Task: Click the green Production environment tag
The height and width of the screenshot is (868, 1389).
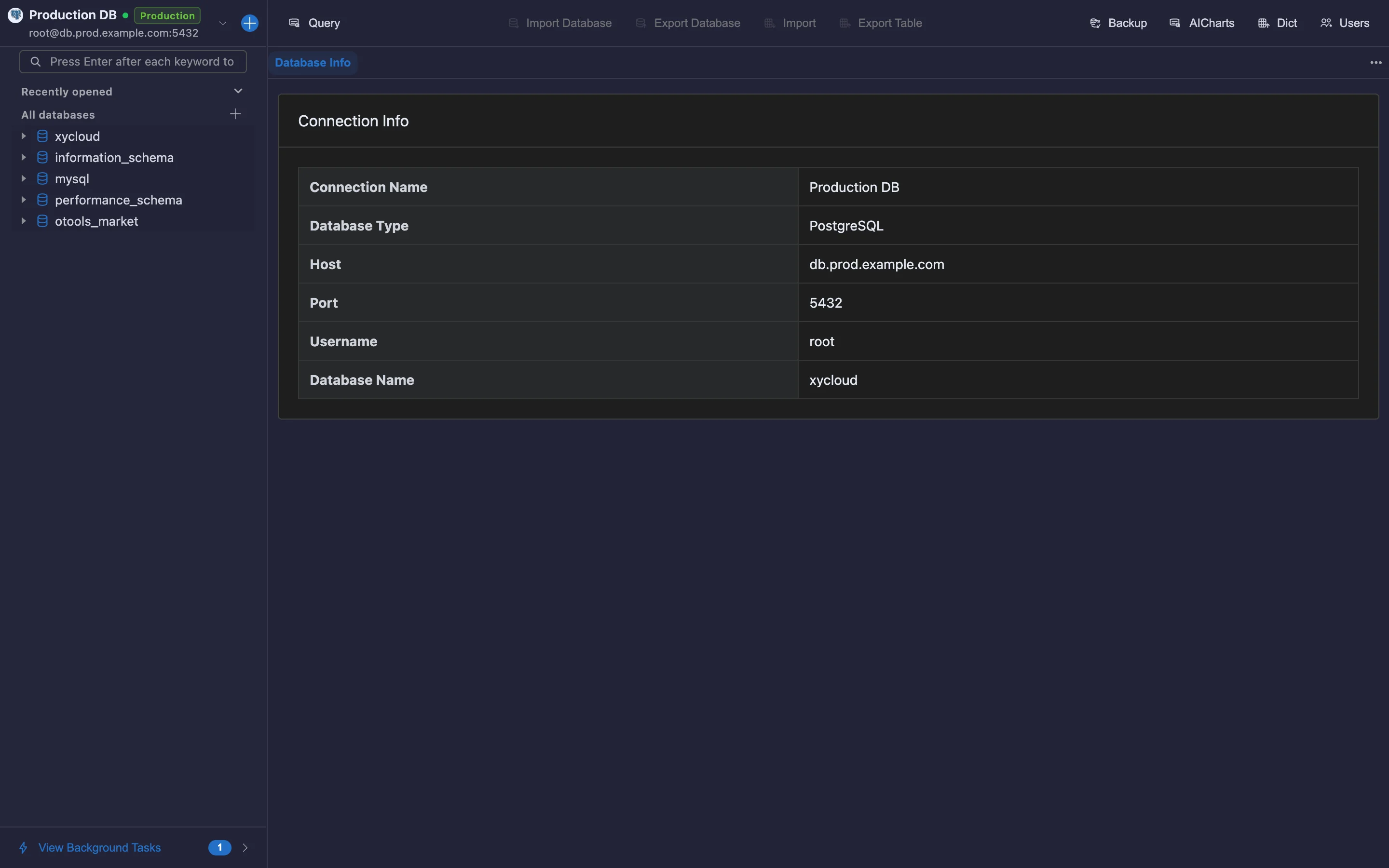Action: [168, 15]
